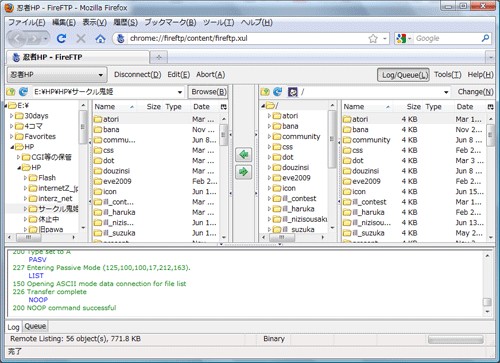Open the 忍者HP account dropdown

57,75
